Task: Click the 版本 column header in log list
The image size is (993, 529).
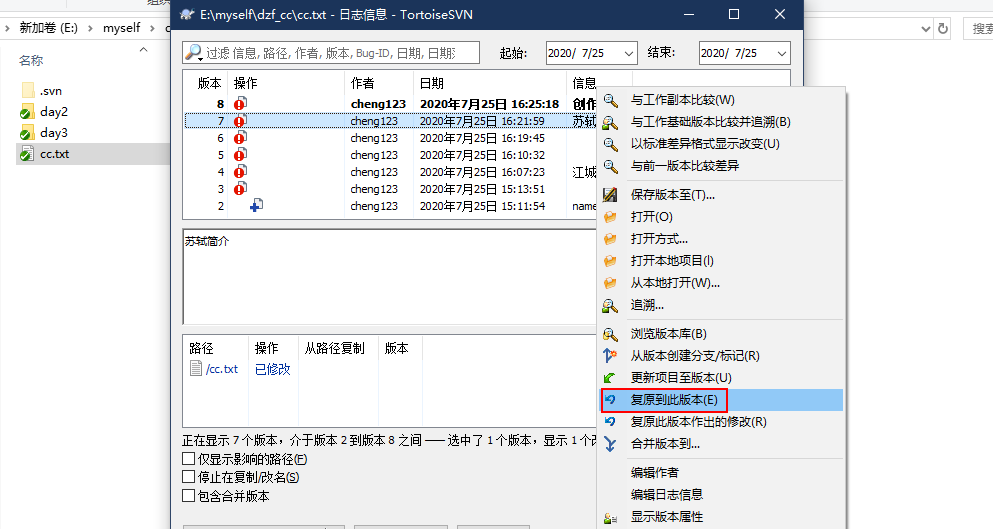Action: 209,83
